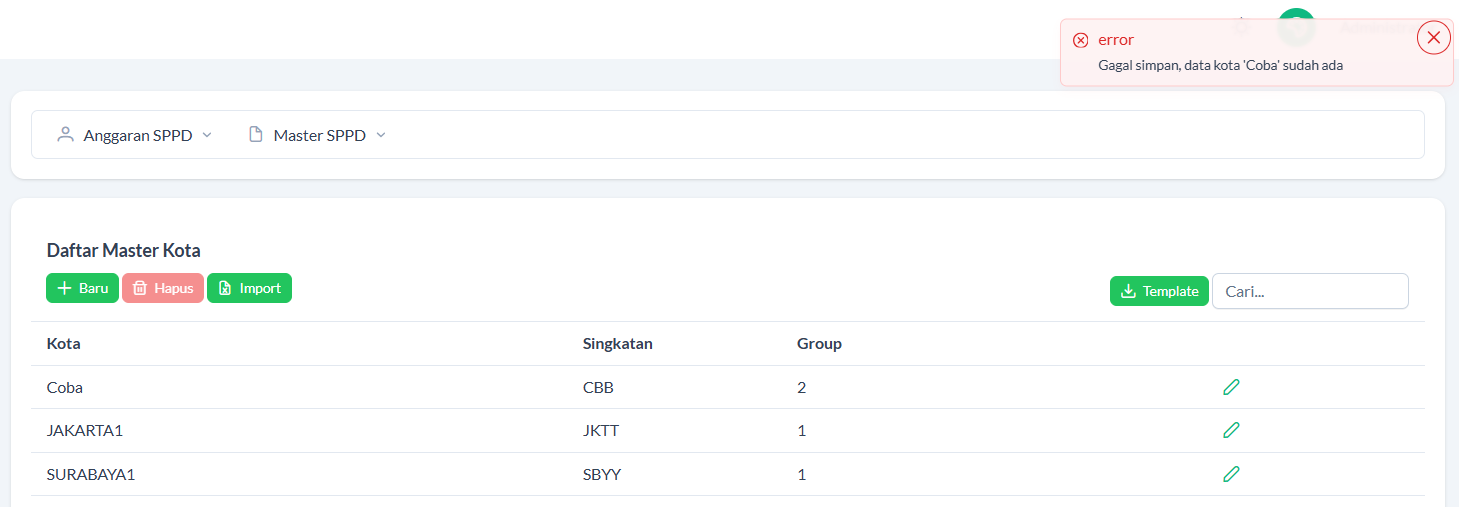Screen dimensions: 1459x507
Task: Sort by the Kota column header
Action: coord(64,344)
